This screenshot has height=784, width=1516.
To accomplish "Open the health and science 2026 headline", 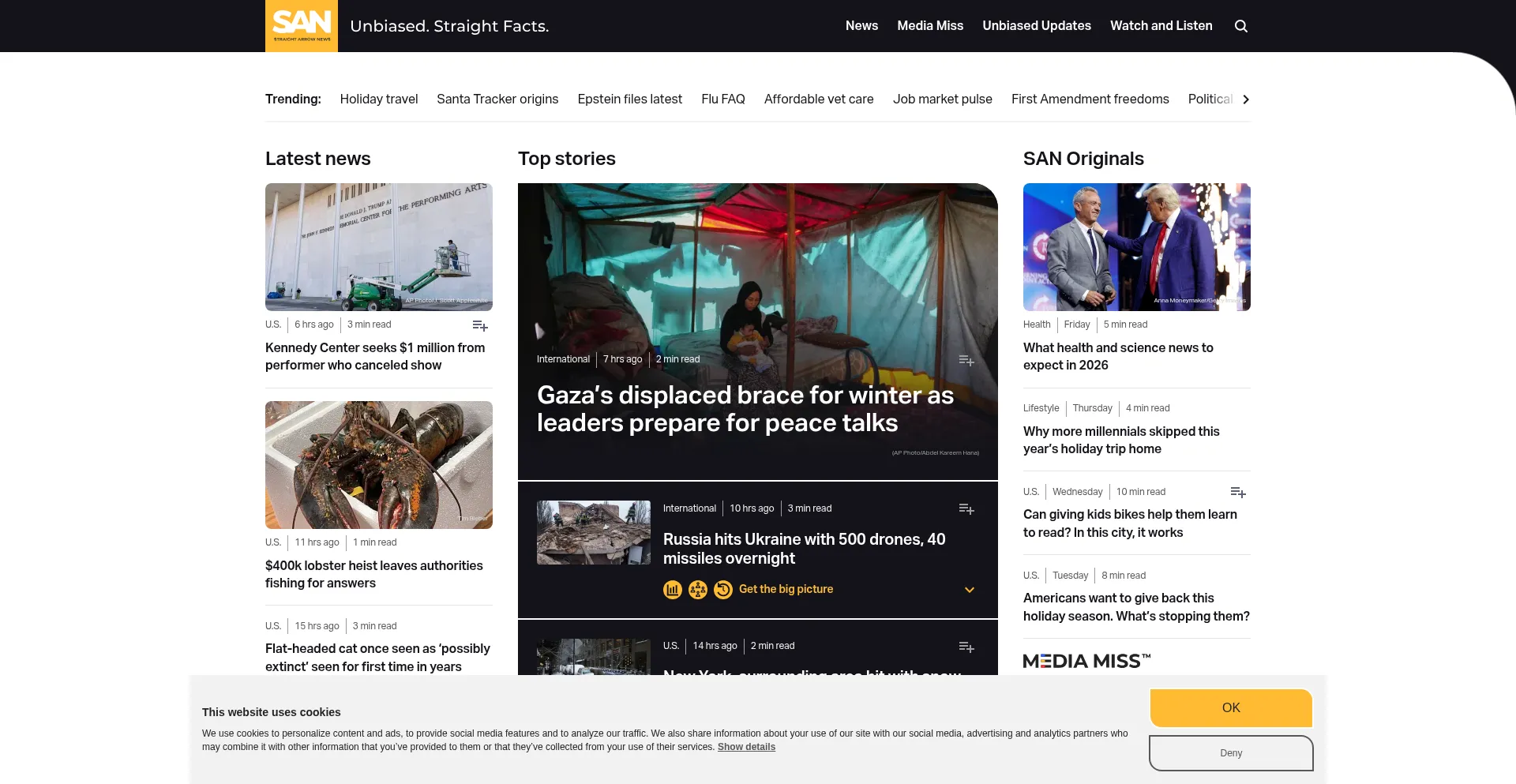I will coord(1118,356).
